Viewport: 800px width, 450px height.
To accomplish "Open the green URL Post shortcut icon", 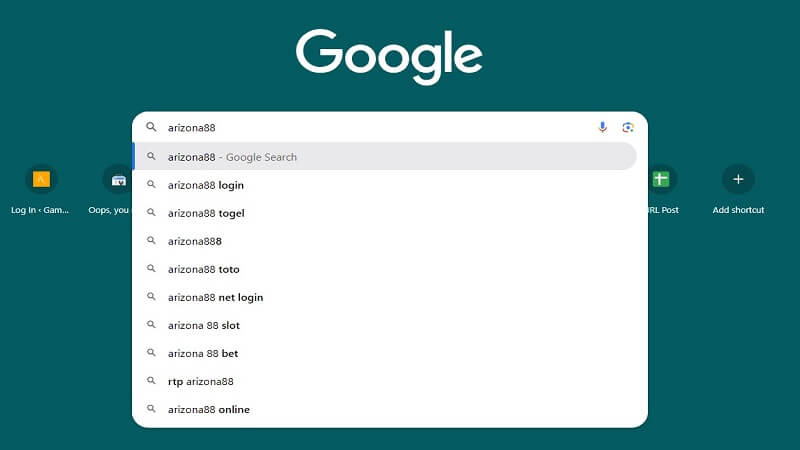I will pyautogui.click(x=661, y=179).
